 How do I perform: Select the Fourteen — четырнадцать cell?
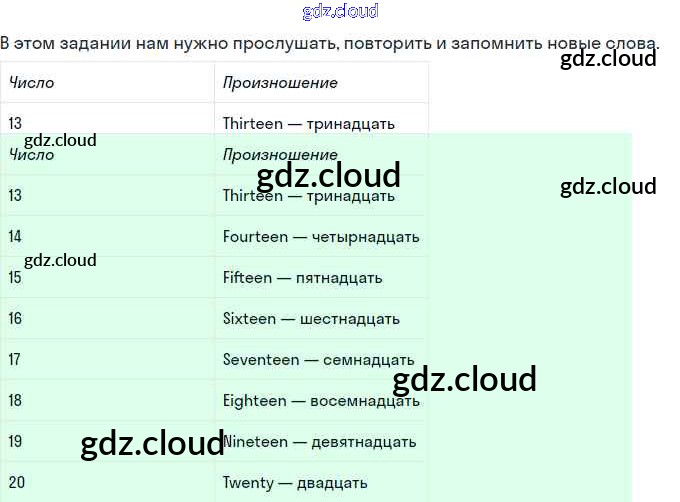click(321, 237)
